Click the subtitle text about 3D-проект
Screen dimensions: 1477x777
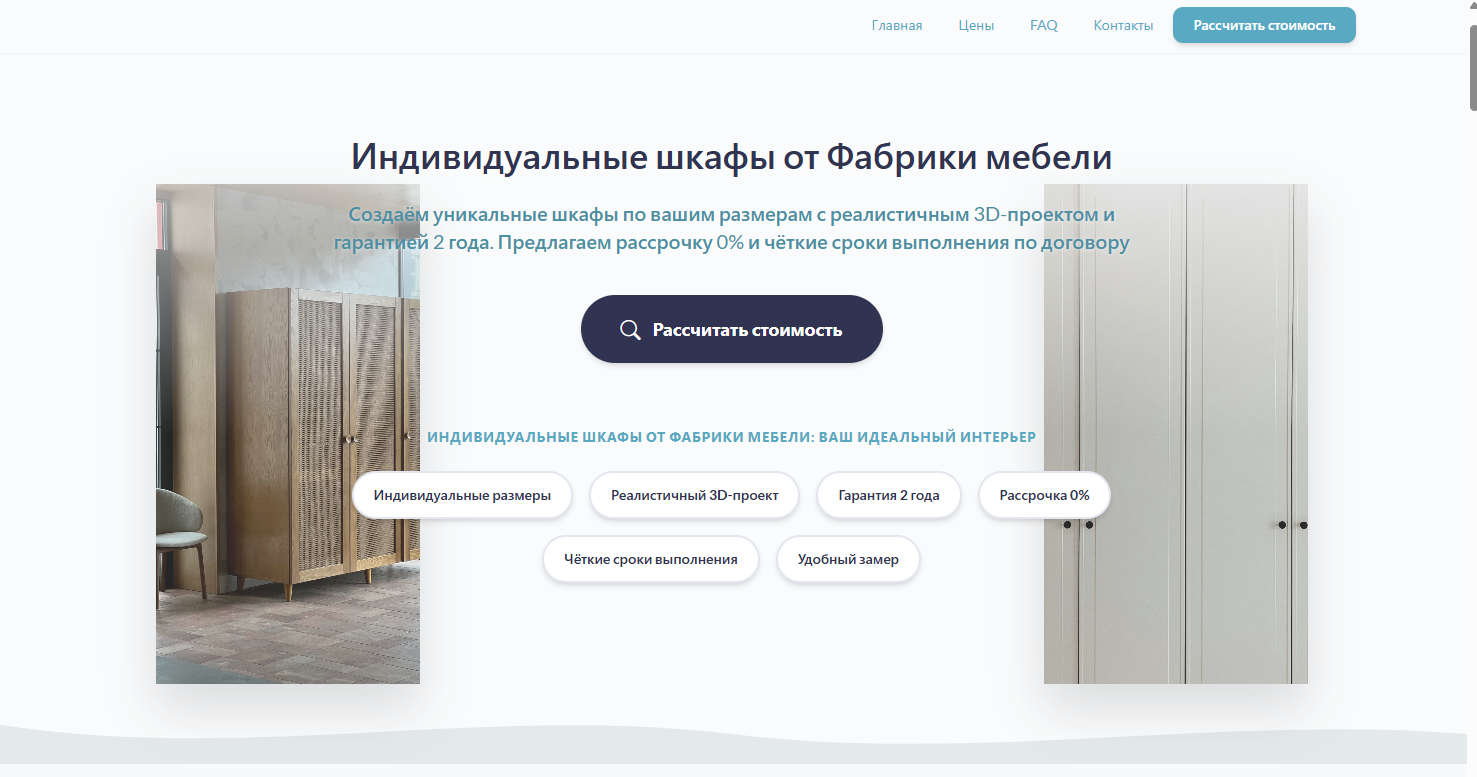731,228
